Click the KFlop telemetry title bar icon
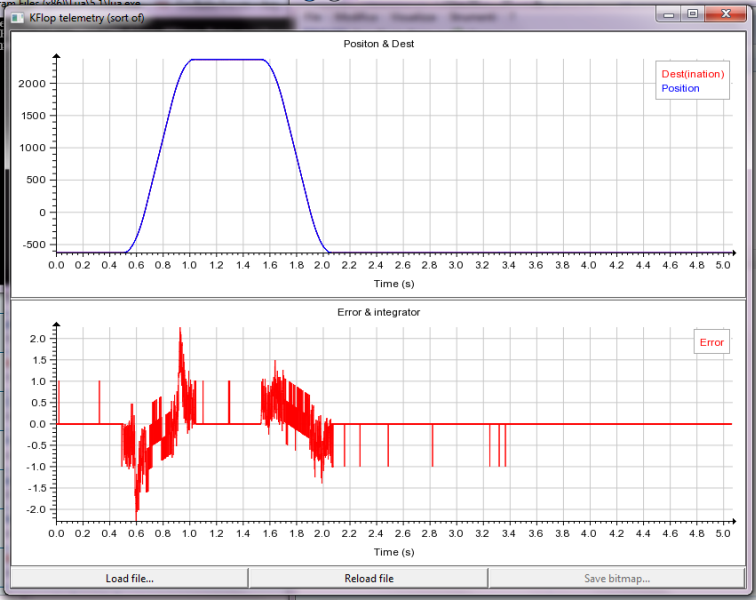This screenshot has width=756, height=600. (x=19, y=18)
